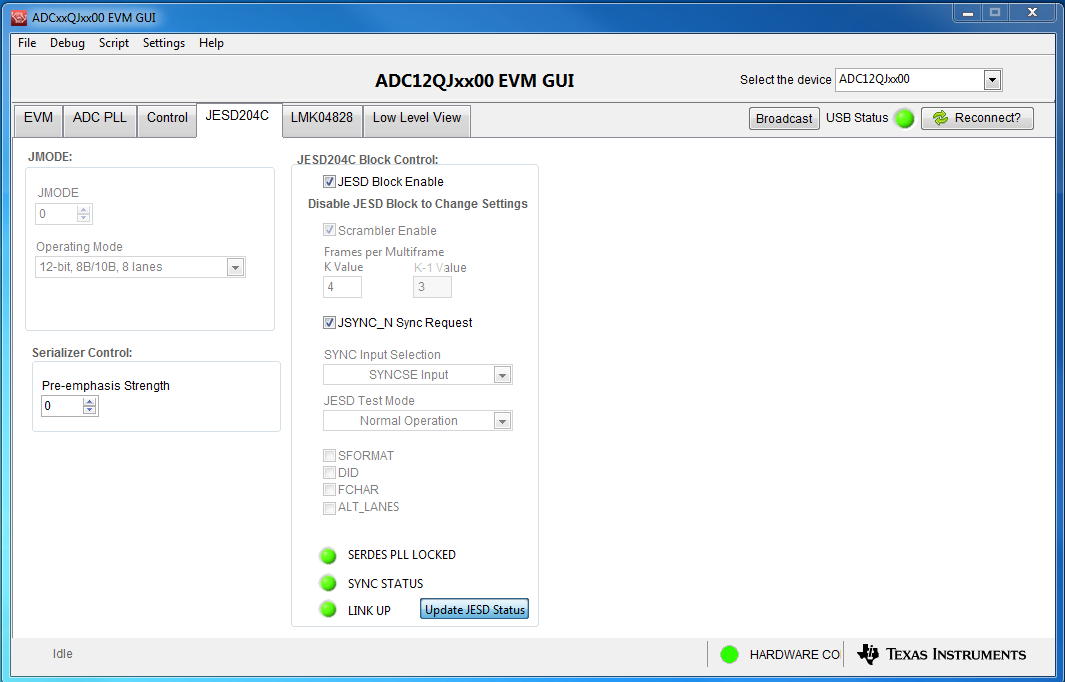Open the JESD Test Mode dropdown
Image resolution: width=1065 pixels, height=682 pixels.
503,421
